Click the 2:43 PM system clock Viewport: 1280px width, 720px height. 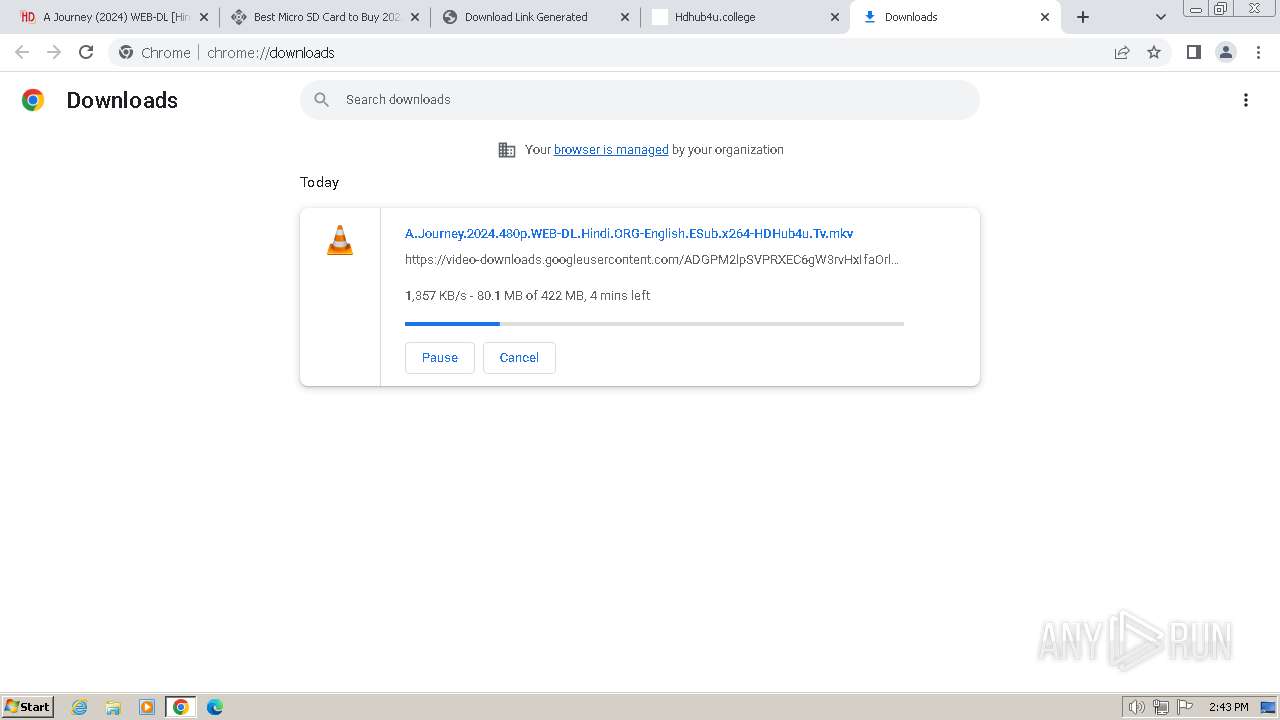pyautogui.click(x=1228, y=707)
